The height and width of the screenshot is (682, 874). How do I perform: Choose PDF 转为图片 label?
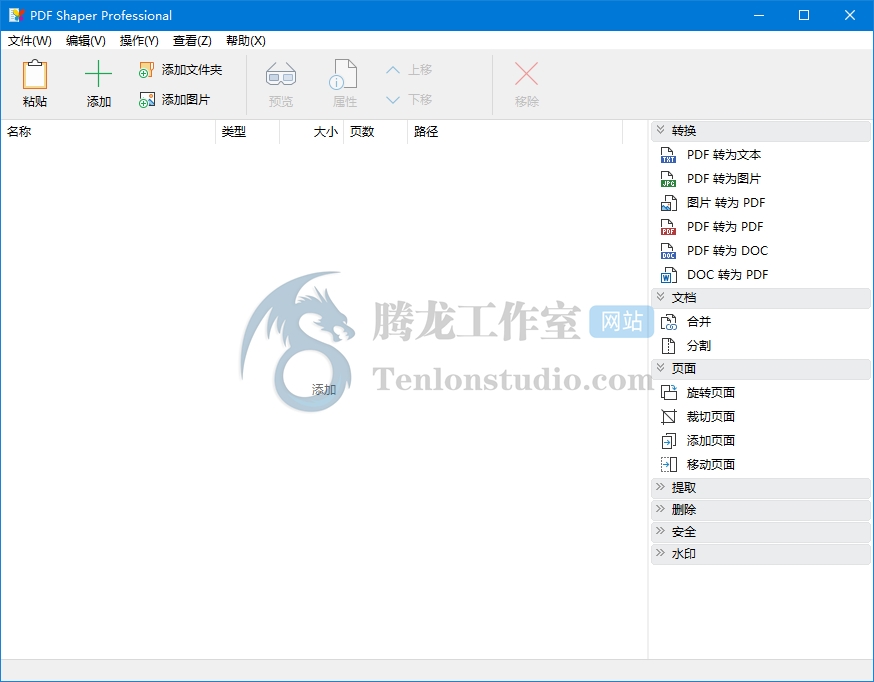pyautogui.click(x=724, y=179)
